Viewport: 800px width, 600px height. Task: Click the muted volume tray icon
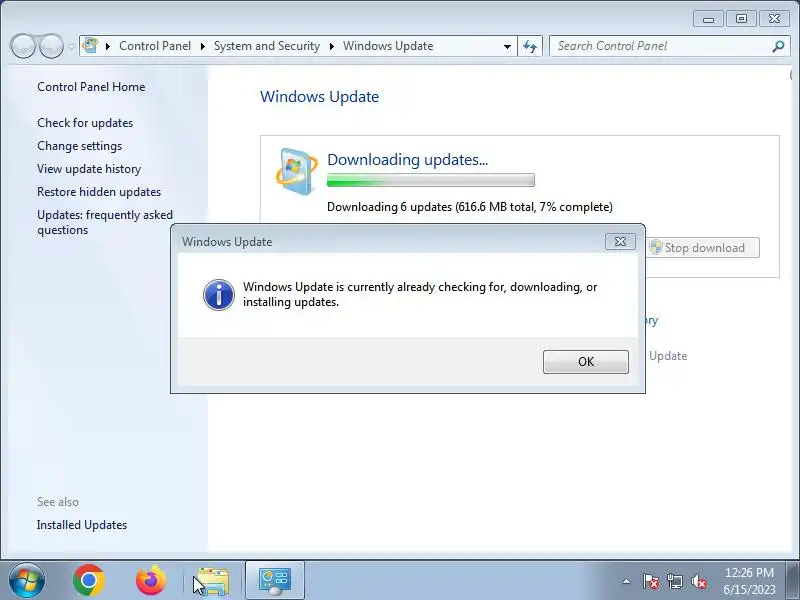[x=699, y=581]
